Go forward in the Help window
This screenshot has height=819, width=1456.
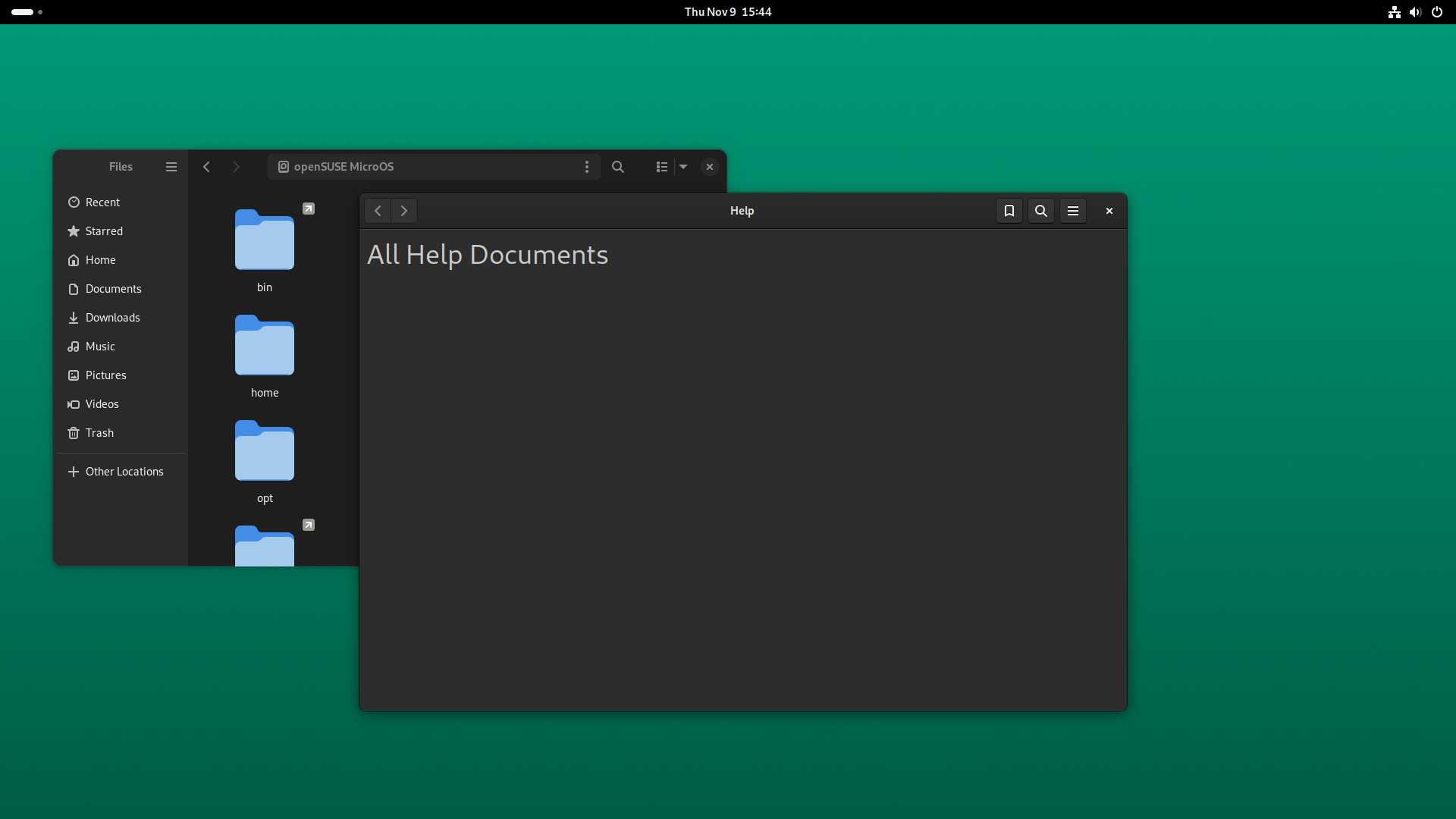(x=404, y=211)
